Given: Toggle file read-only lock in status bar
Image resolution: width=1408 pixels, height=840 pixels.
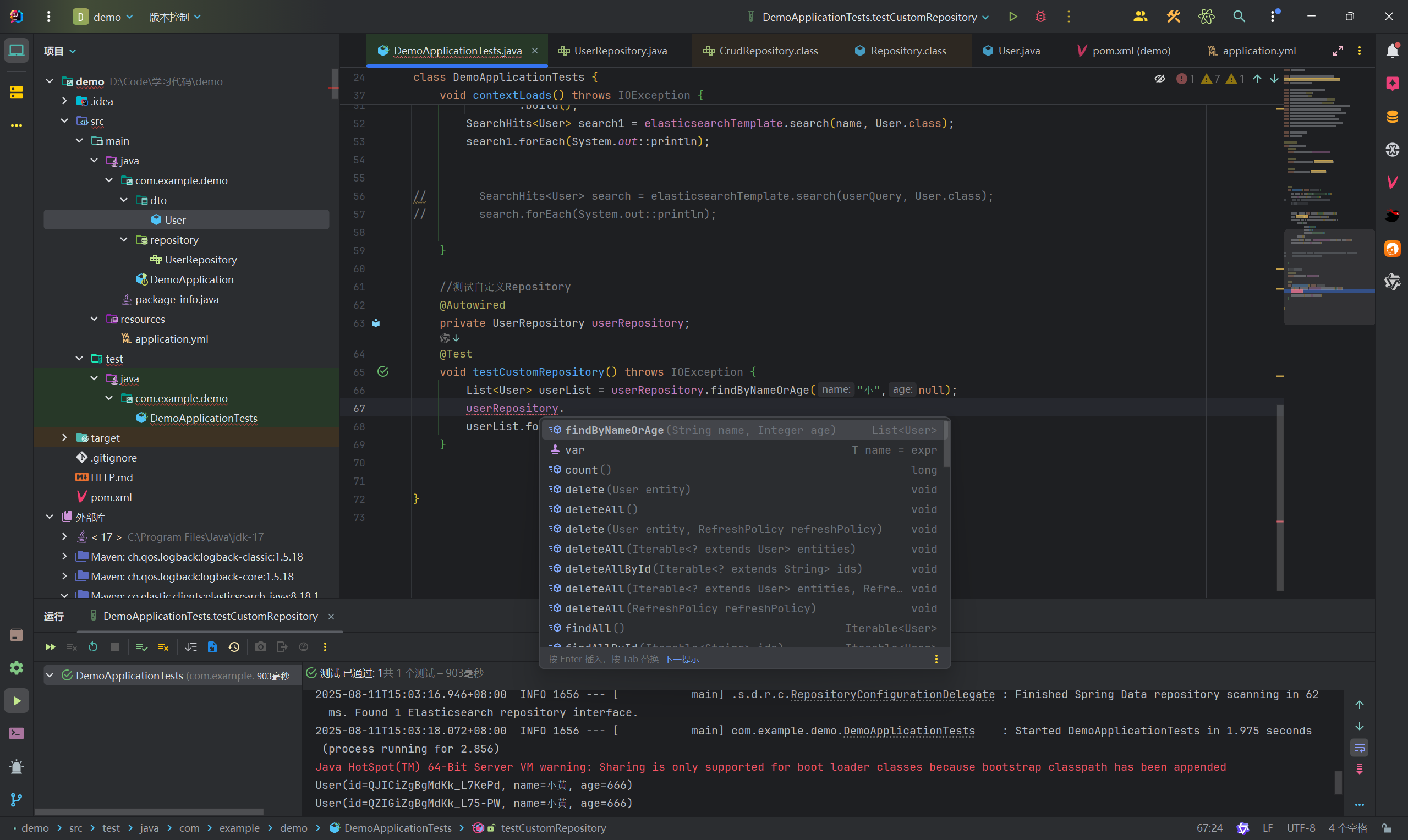Looking at the screenshot, I should [x=1386, y=828].
